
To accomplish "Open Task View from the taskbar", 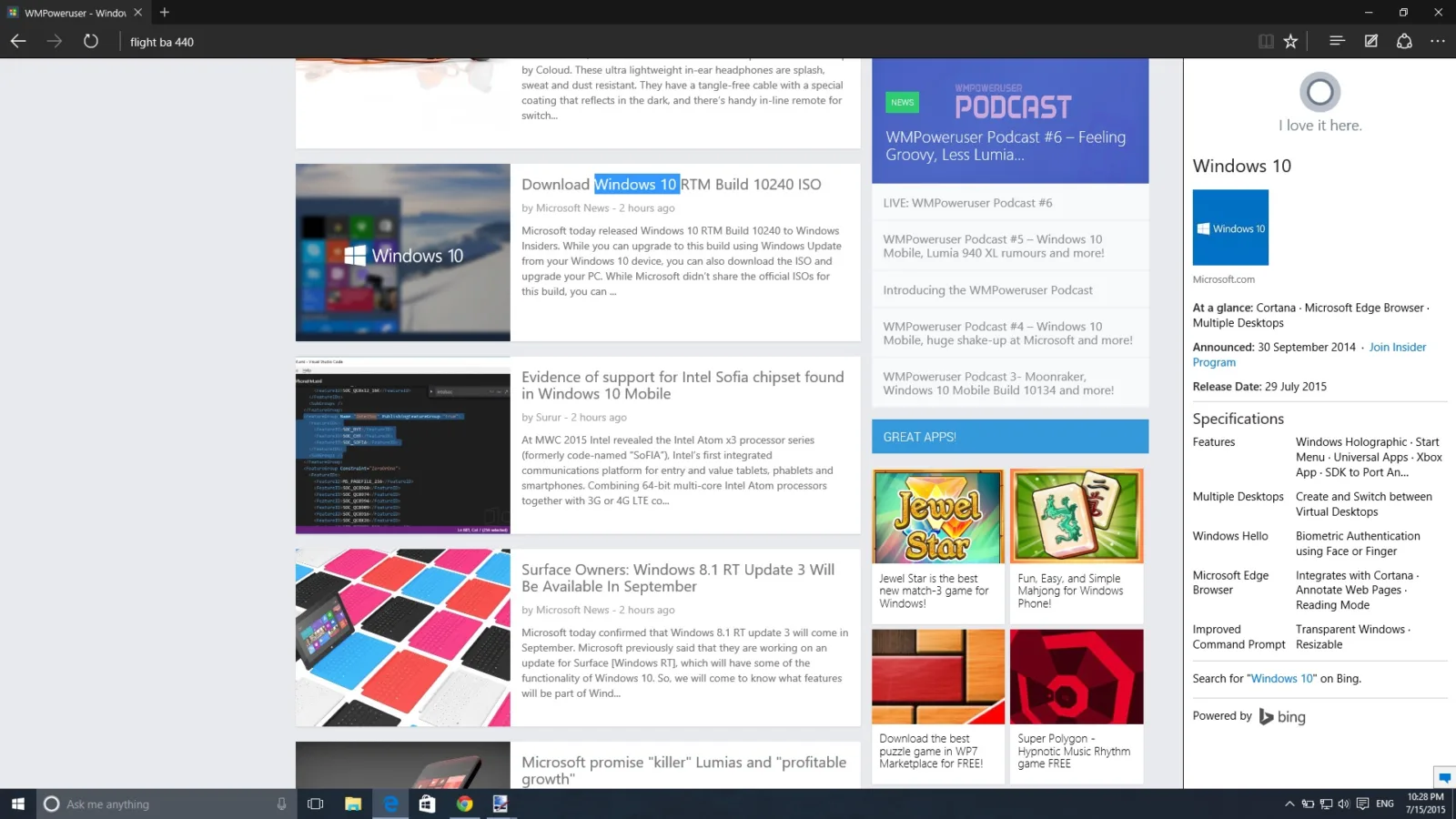I will [316, 804].
